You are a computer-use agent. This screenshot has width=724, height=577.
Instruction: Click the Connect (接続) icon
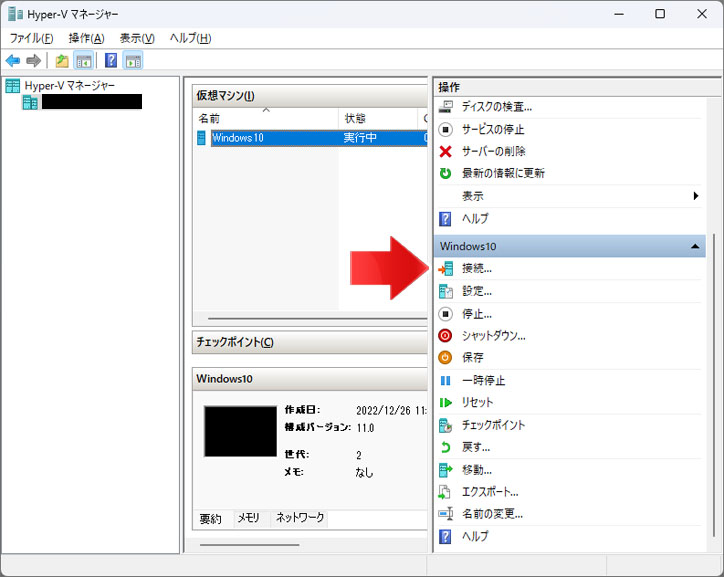[445, 269]
